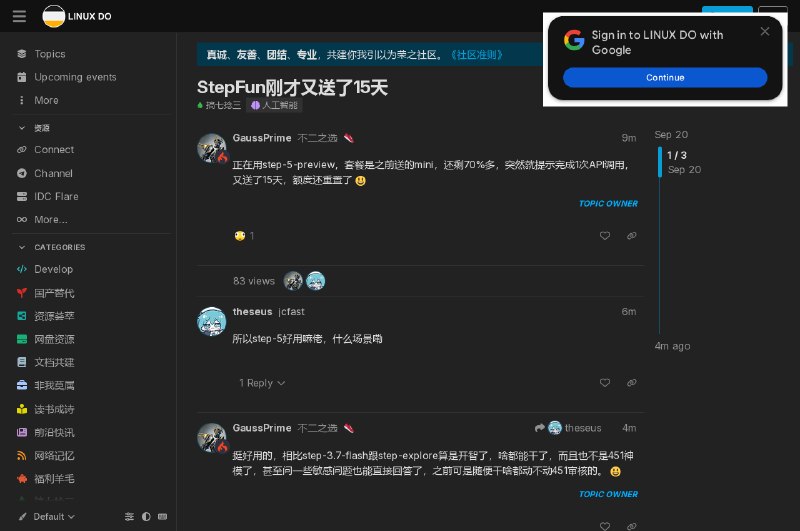This screenshot has height=531, width=800.
Task: Click the 1 / 3 timeline position
Action: pyautogui.click(x=677, y=155)
